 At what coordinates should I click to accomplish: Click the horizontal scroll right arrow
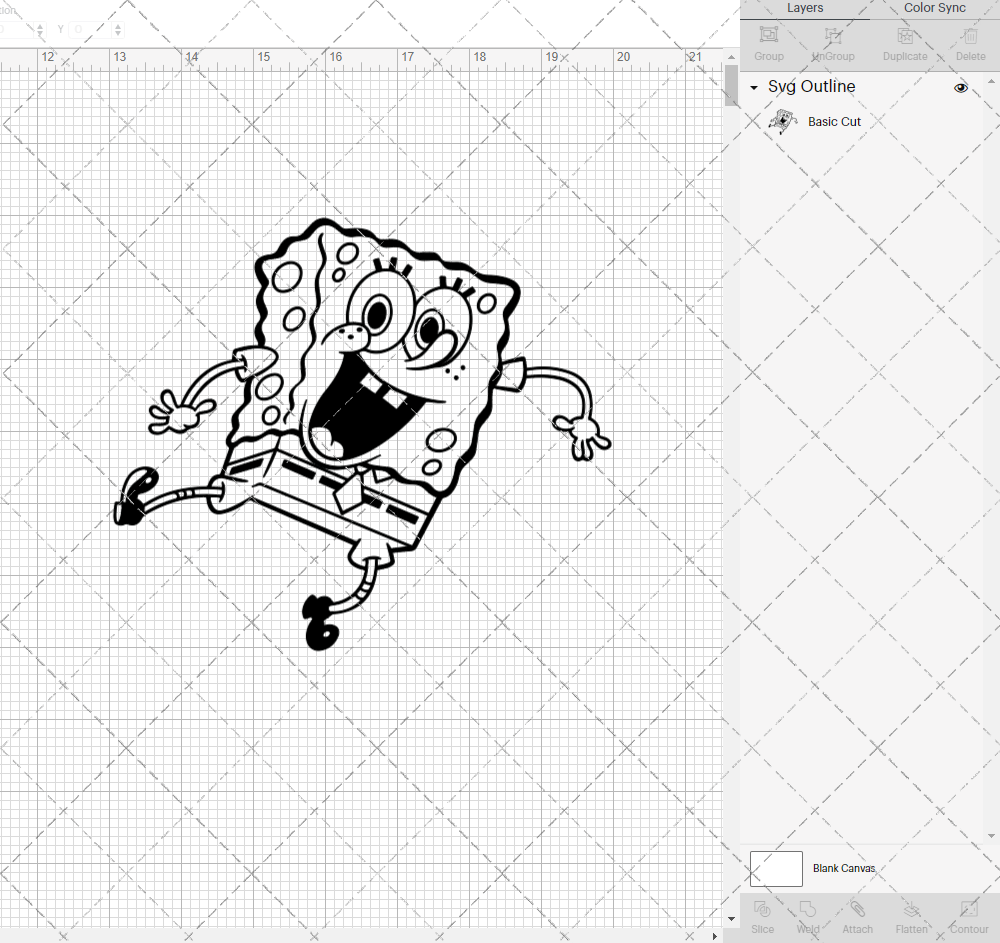(714, 936)
